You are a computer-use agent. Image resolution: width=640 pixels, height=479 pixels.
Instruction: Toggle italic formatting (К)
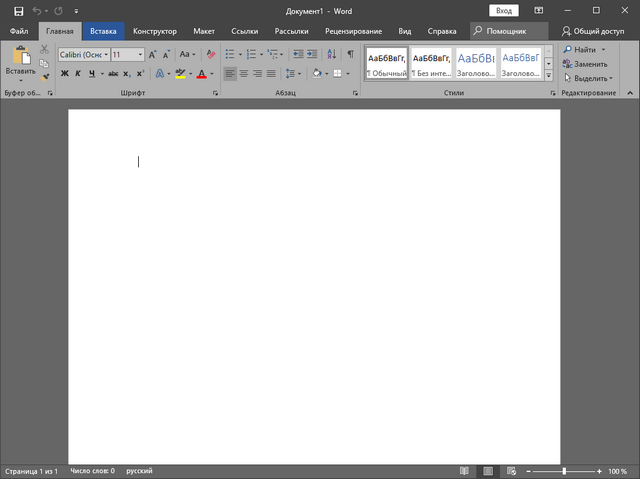[x=78, y=74]
